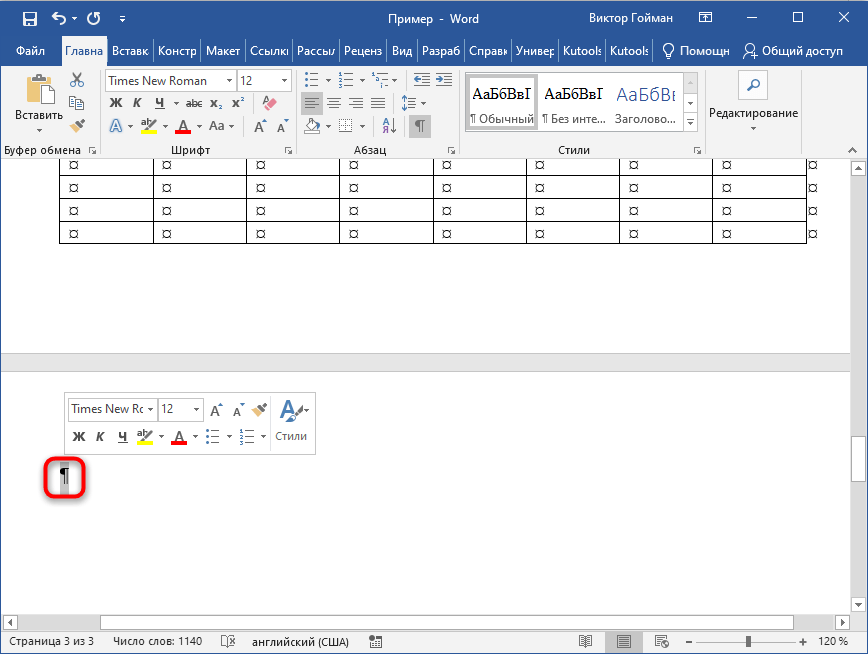Image resolution: width=868 pixels, height=654 pixels.
Task: Undo the last action
Action: [x=59, y=18]
